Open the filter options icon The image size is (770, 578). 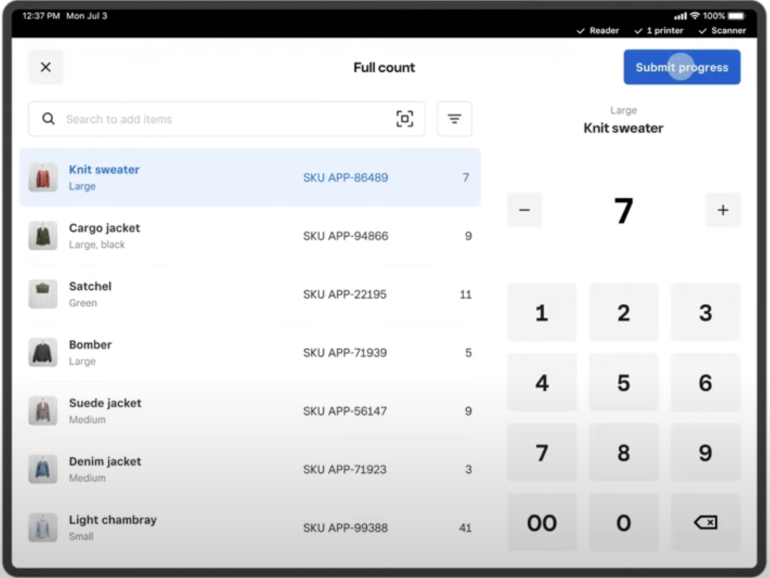(454, 119)
